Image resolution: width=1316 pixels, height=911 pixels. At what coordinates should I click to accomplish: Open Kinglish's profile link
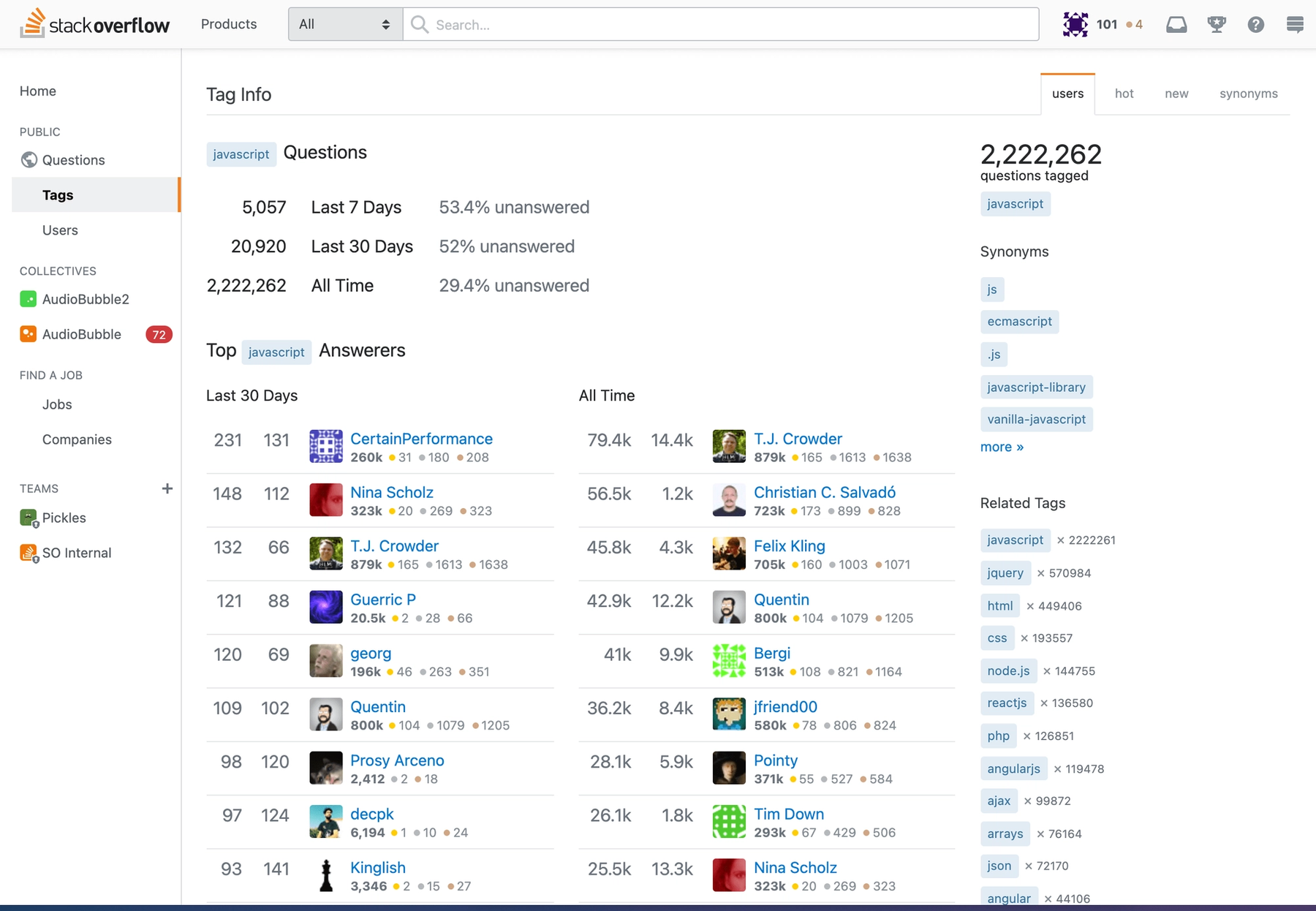point(378,867)
